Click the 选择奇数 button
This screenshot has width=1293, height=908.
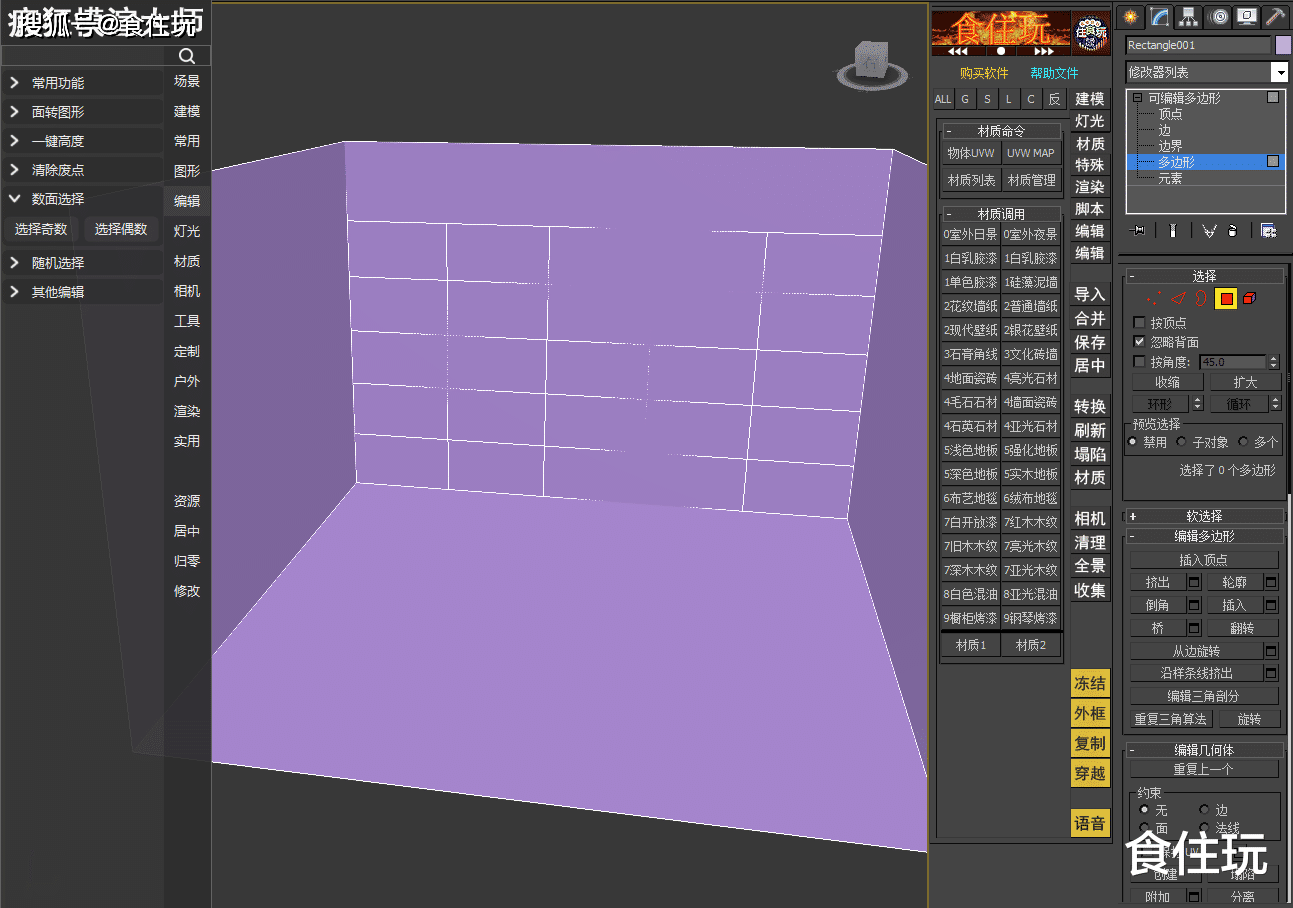pos(41,229)
